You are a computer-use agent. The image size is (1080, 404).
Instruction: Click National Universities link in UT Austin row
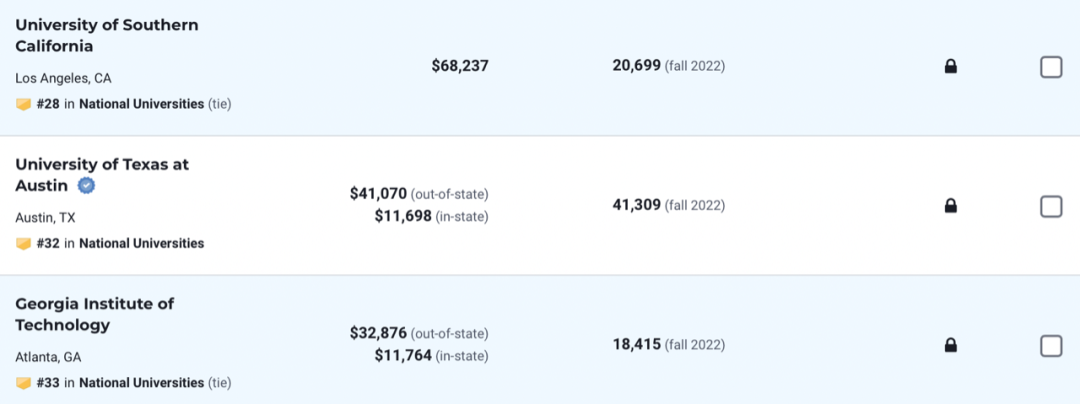click(x=141, y=243)
